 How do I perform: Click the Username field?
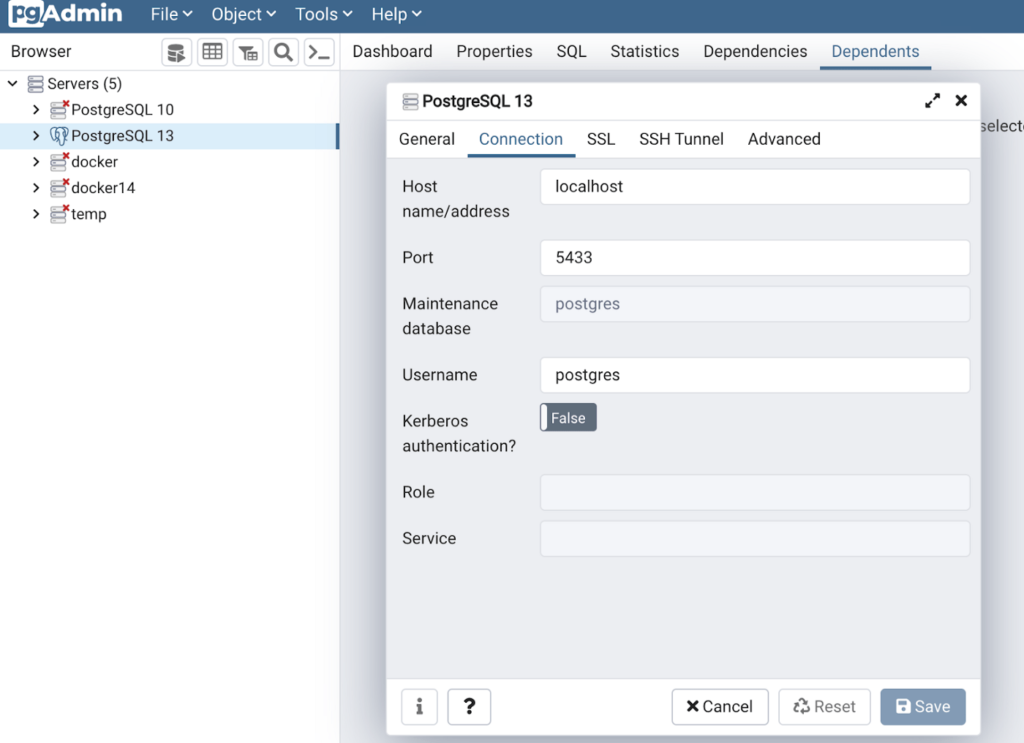click(755, 375)
